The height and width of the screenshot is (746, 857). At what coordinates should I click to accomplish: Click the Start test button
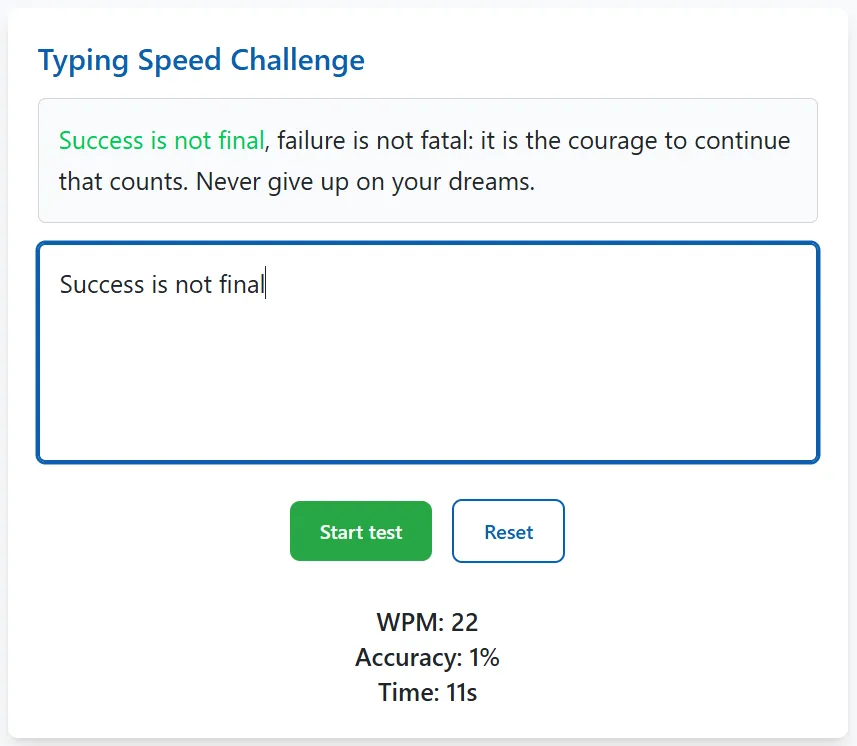360,531
